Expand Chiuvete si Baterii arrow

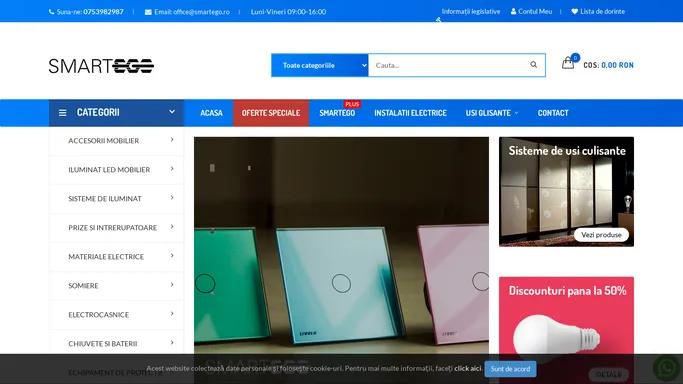[172, 343]
